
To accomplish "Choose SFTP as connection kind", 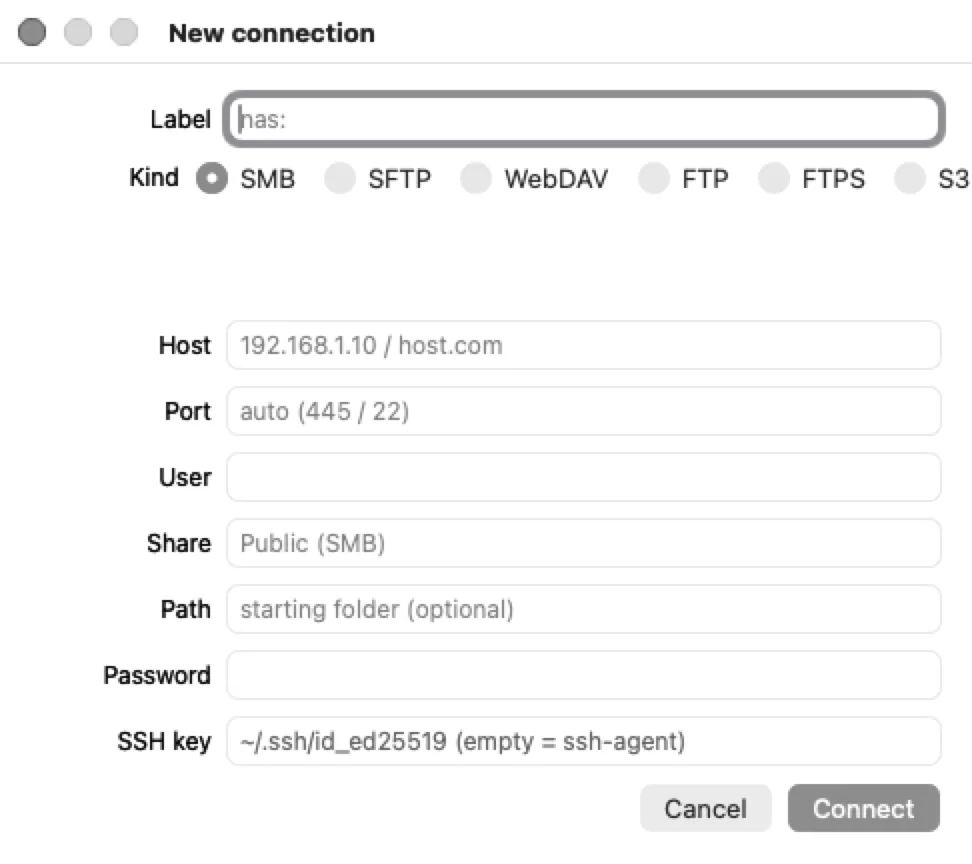I will click(340, 179).
